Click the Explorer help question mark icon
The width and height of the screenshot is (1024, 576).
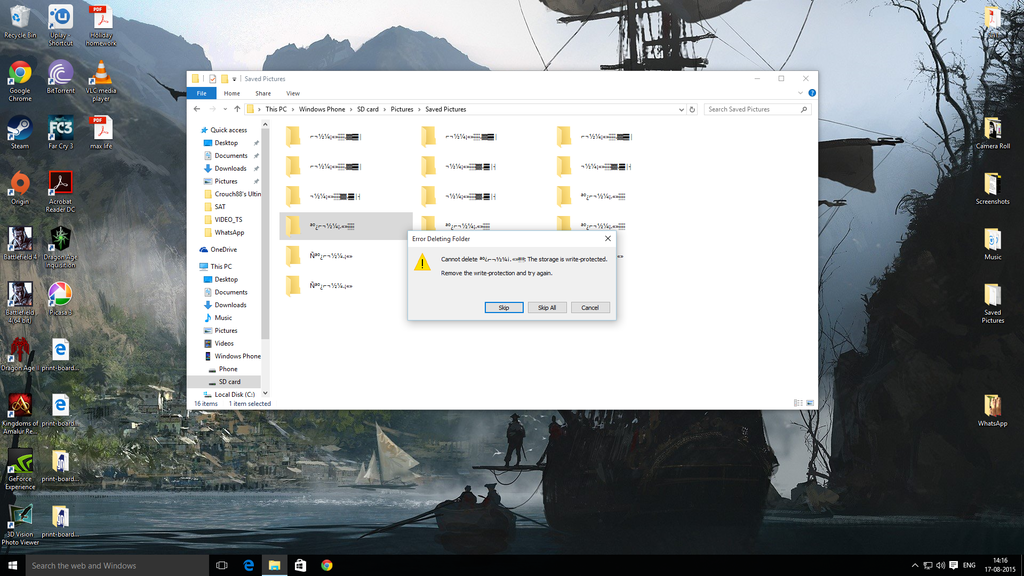tap(812, 93)
